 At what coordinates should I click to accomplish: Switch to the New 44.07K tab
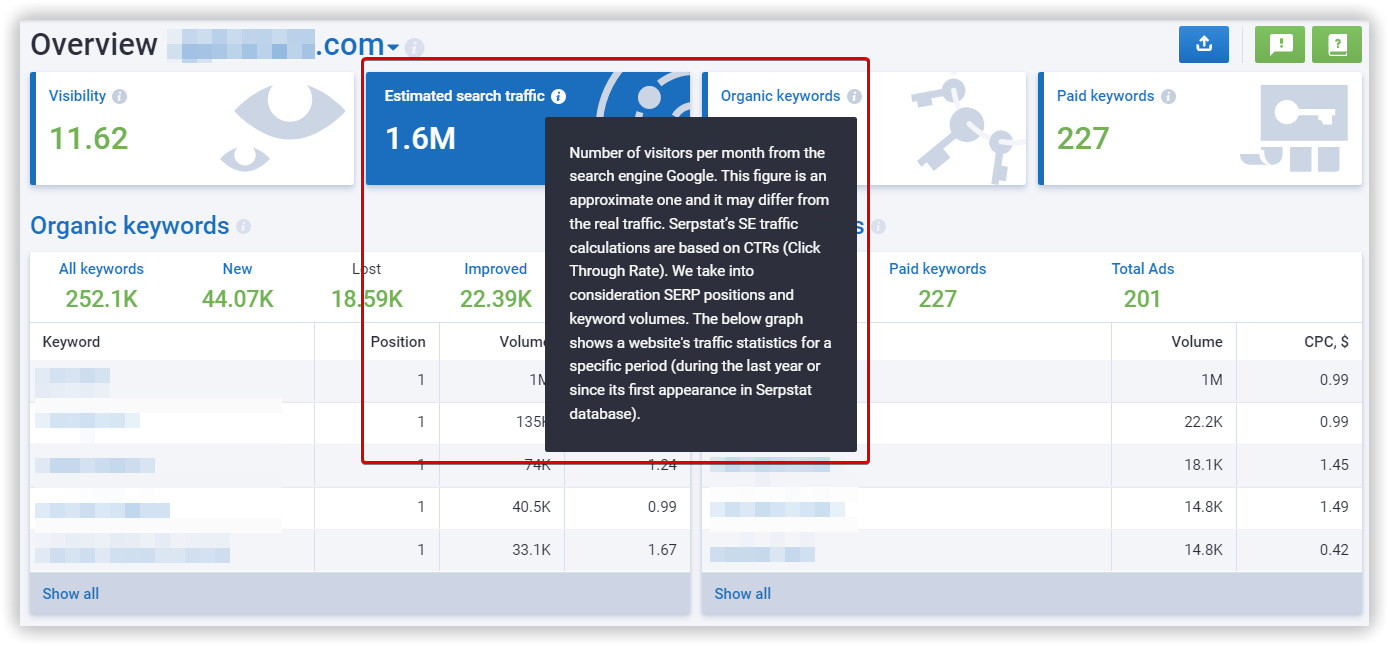pyautogui.click(x=238, y=285)
